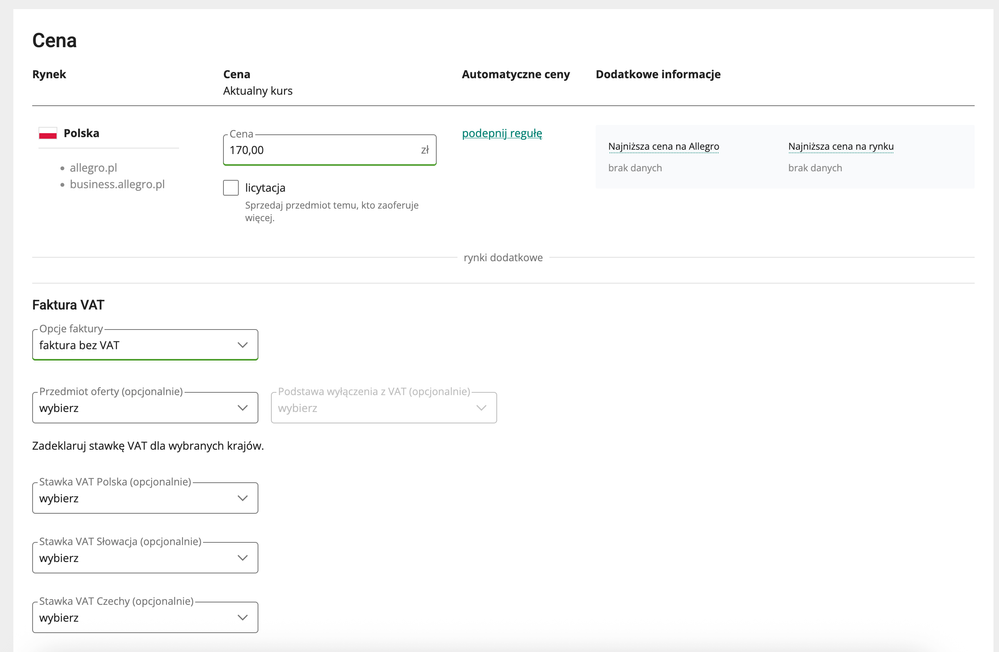
Task: Click the Dodatkowe informacje column header
Action: tap(657, 74)
